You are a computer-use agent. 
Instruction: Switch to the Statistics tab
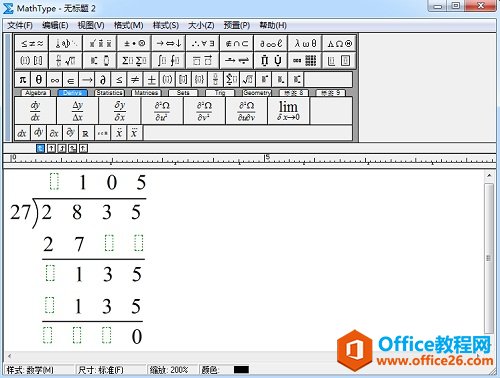[109, 93]
